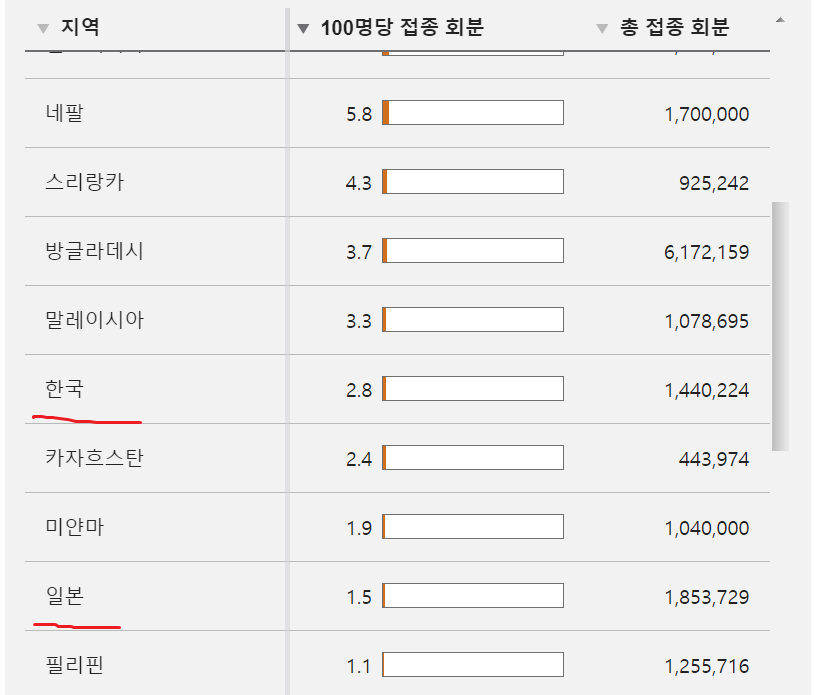Select the 말레이시아 row
The height and width of the screenshot is (695, 814).
pyautogui.click(x=397, y=320)
